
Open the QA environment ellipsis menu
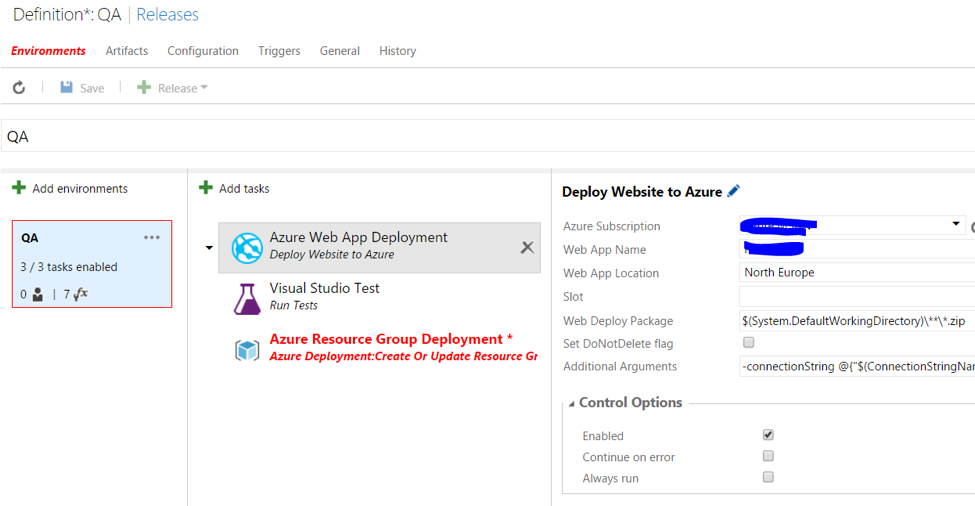point(152,238)
